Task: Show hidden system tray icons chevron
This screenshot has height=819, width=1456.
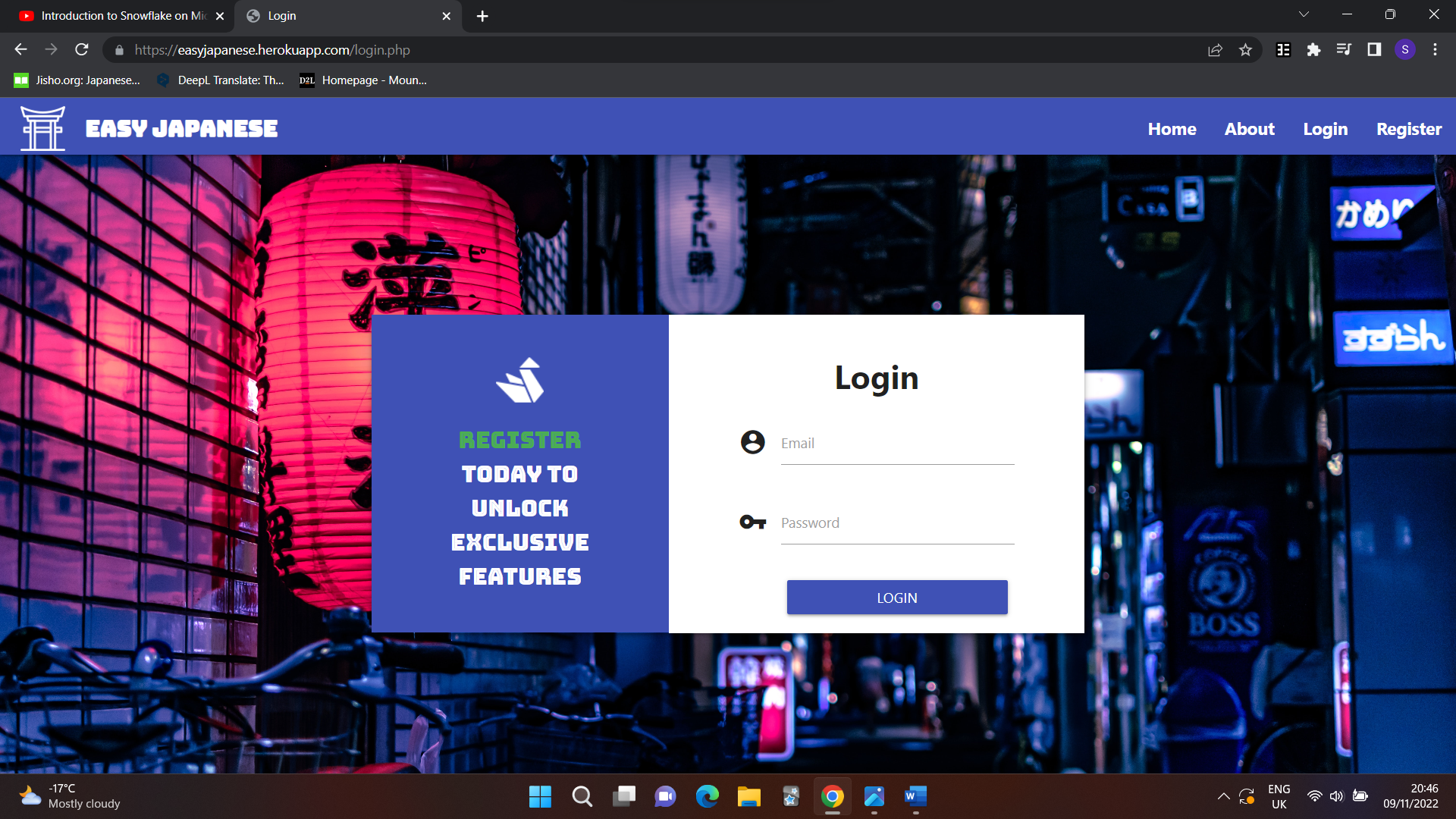Action: [x=1223, y=796]
